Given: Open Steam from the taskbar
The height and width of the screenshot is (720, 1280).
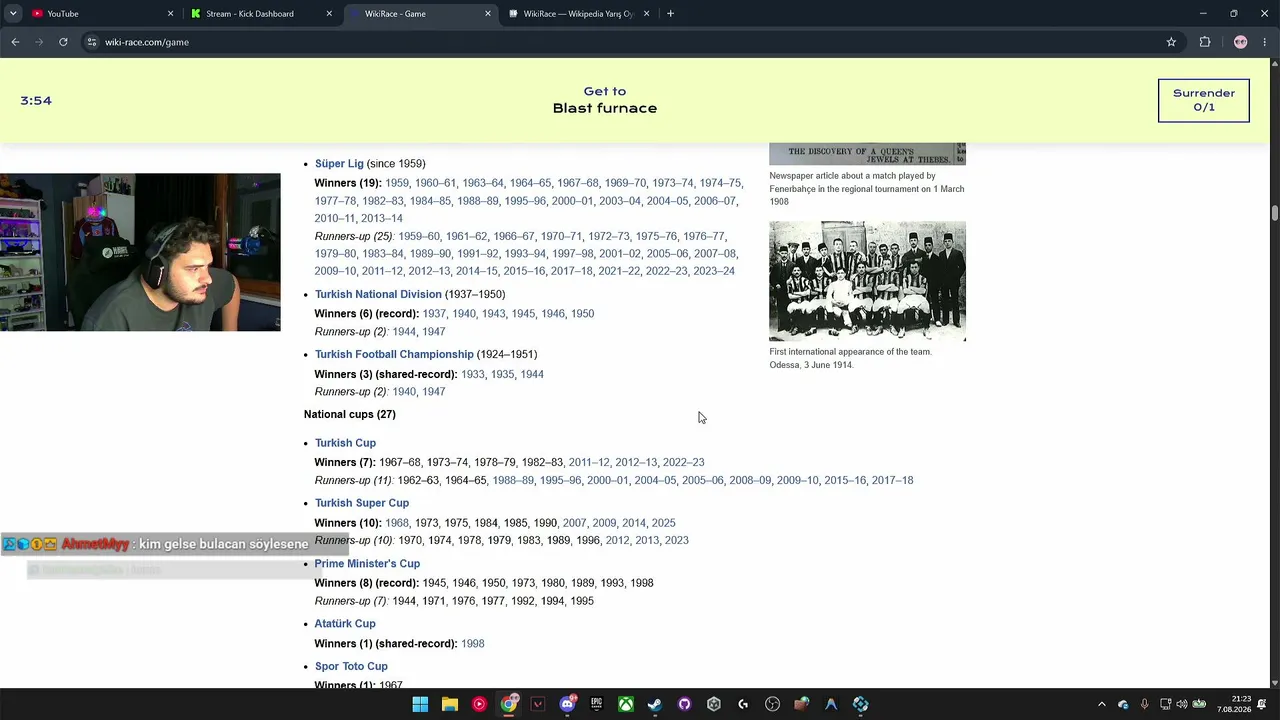Looking at the screenshot, I should click(655, 704).
